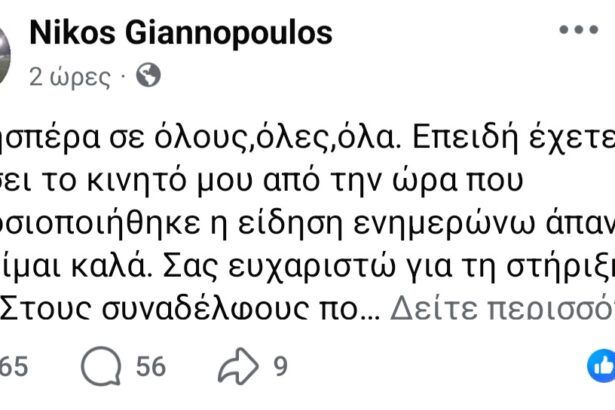Viewport: 615px width, 410px height.
Task: Open Nikos Giannopoulos profile name
Action: [180, 33]
